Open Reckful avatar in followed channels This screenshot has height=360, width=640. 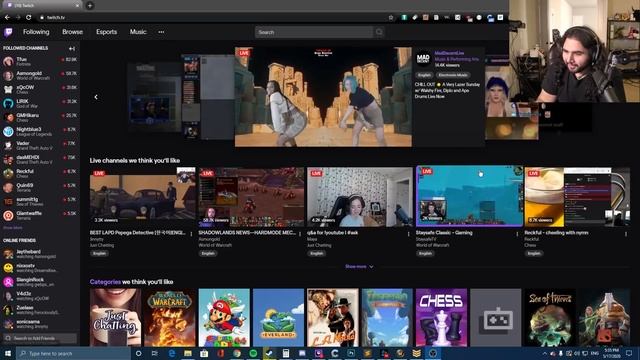pos(8,173)
